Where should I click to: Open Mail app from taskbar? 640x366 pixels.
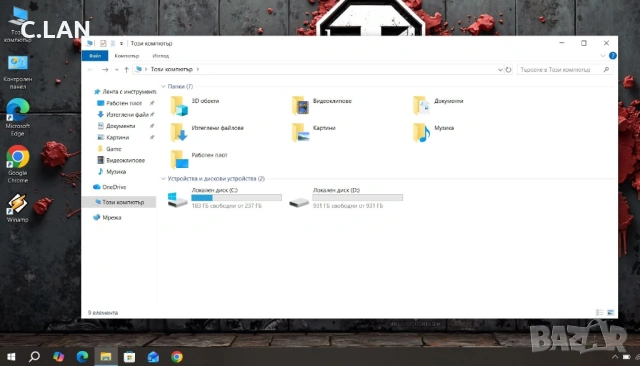(153, 357)
